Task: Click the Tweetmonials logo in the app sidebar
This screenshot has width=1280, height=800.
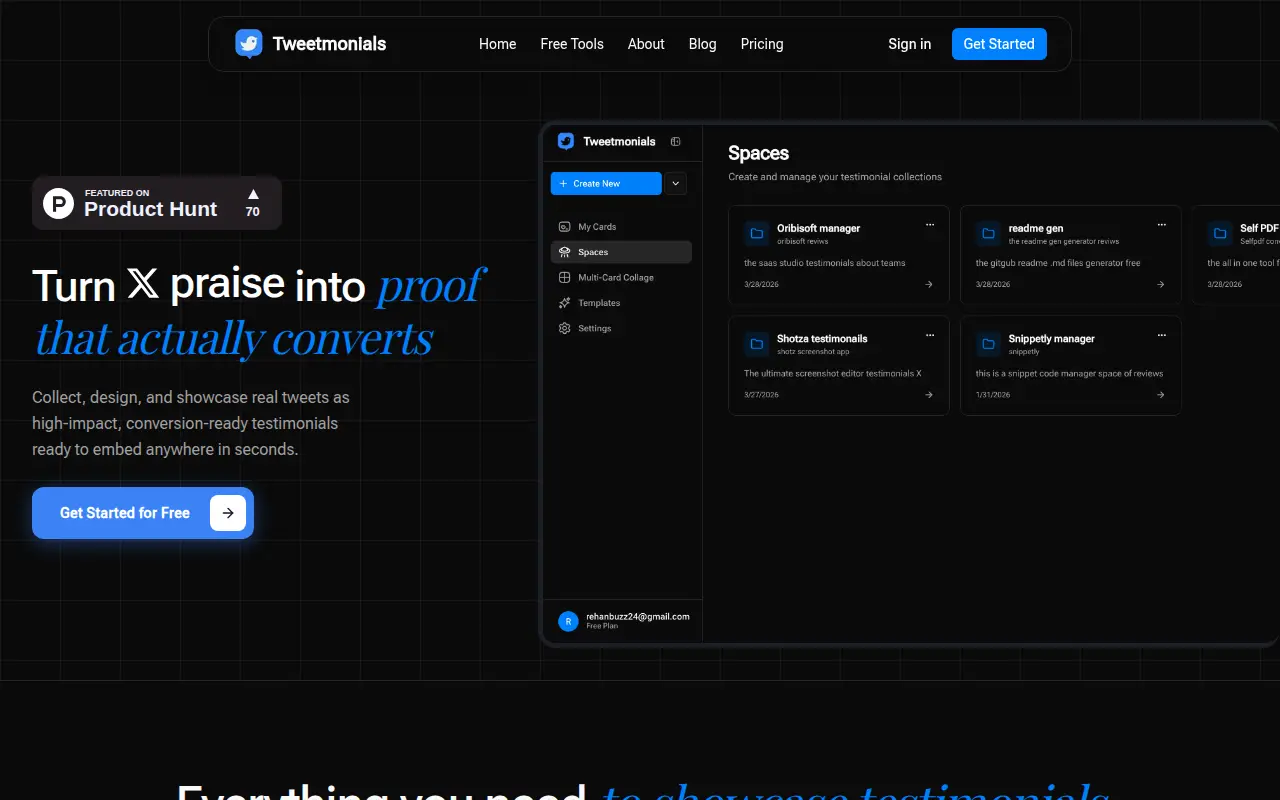Action: pos(566,141)
